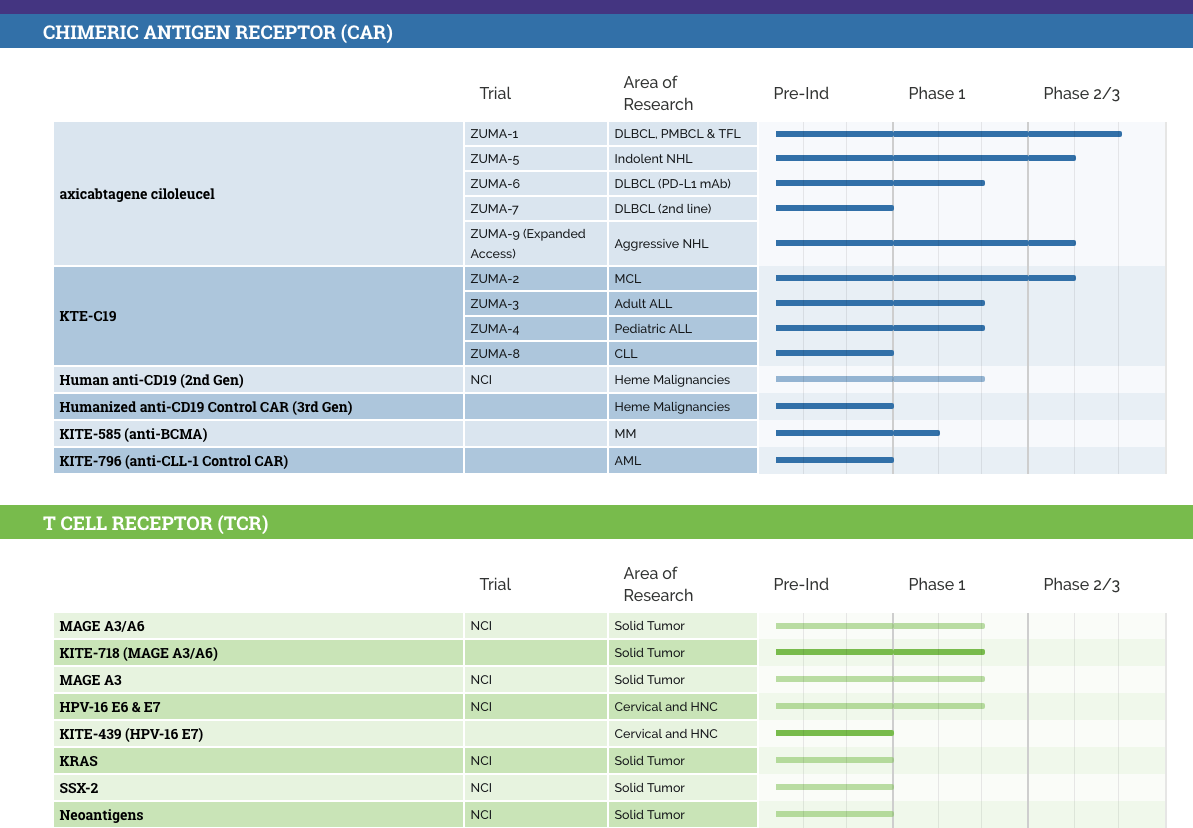Select the KTE-C19 product cell
This screenshot has width=1193, height=828.
click(x=259, y=316)
